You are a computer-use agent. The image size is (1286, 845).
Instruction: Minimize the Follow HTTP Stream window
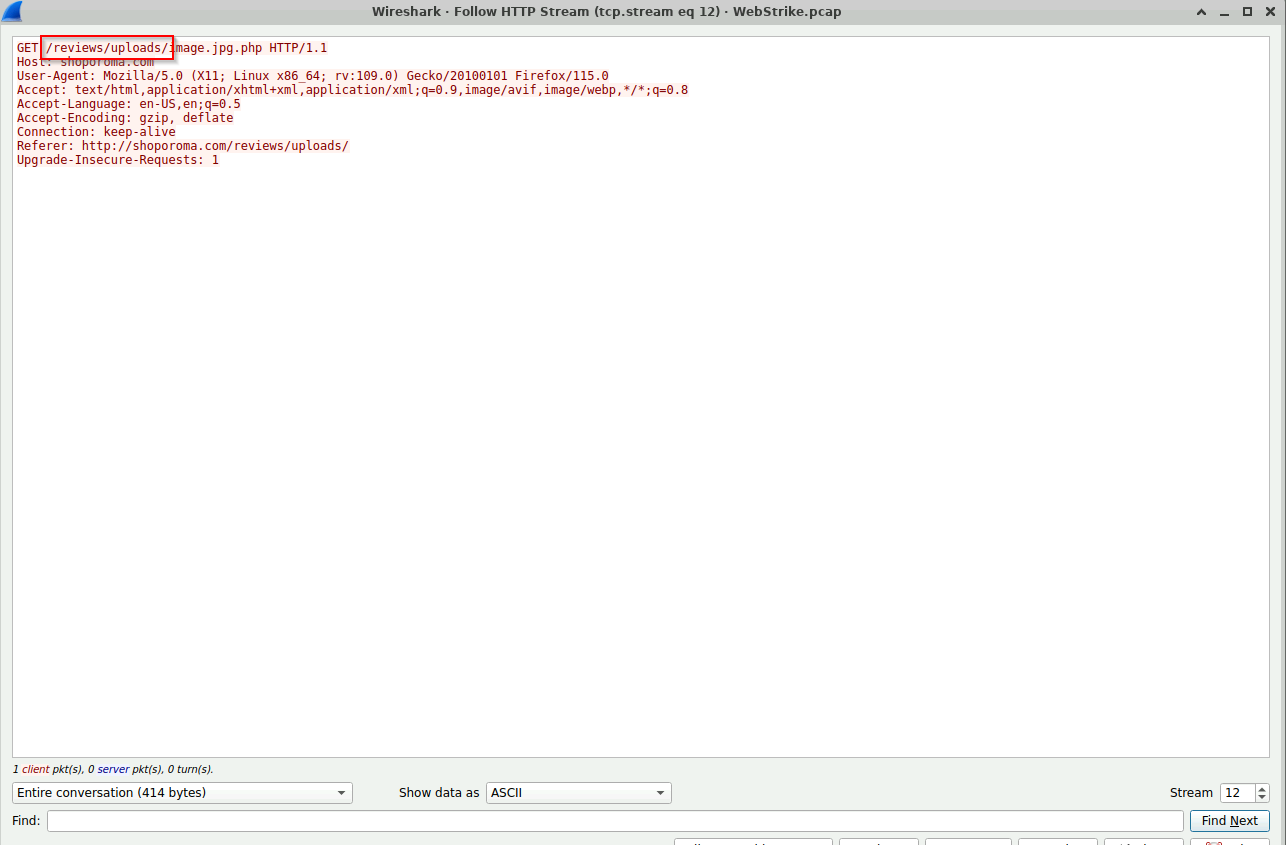coord(1225,11)
